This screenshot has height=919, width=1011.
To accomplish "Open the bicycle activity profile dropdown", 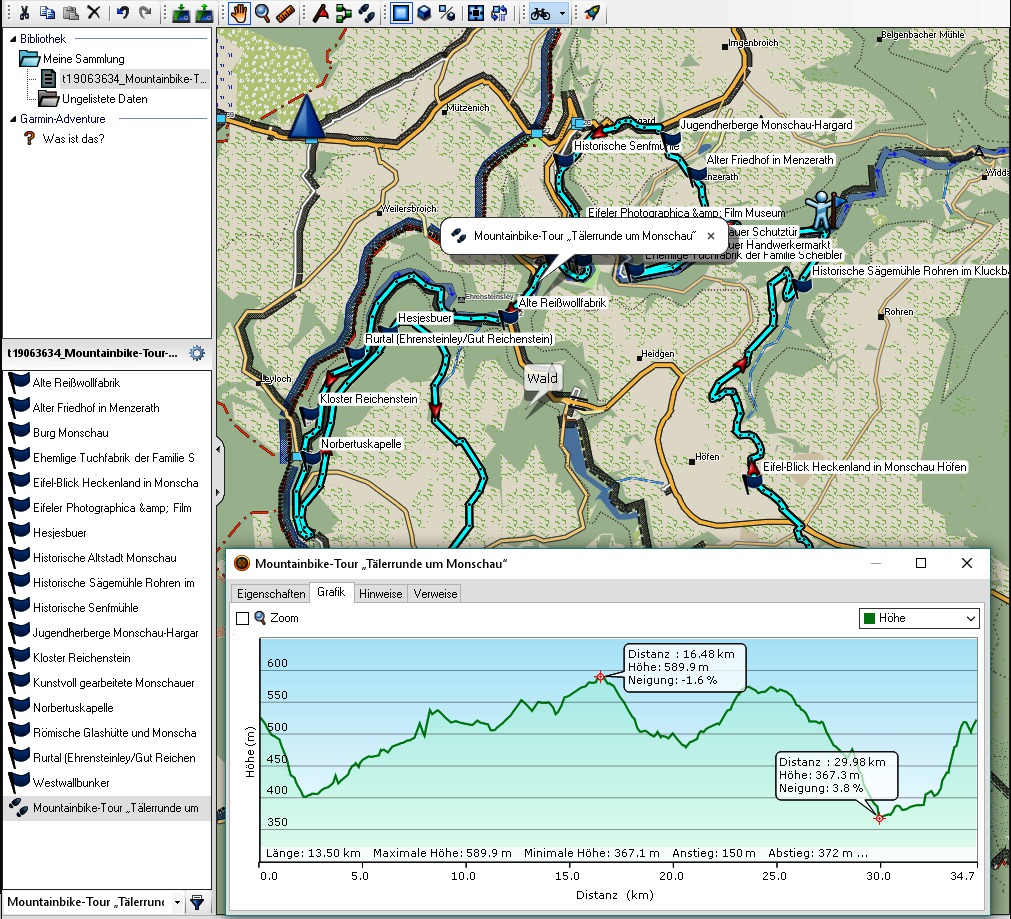I will click(x=563, y=13).
